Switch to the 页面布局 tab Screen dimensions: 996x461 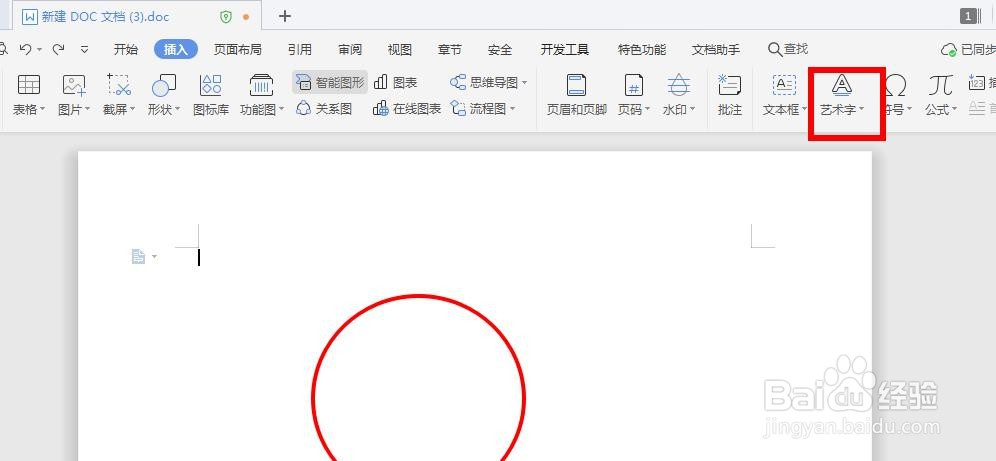pyautogui.click(x=238, y=50)
